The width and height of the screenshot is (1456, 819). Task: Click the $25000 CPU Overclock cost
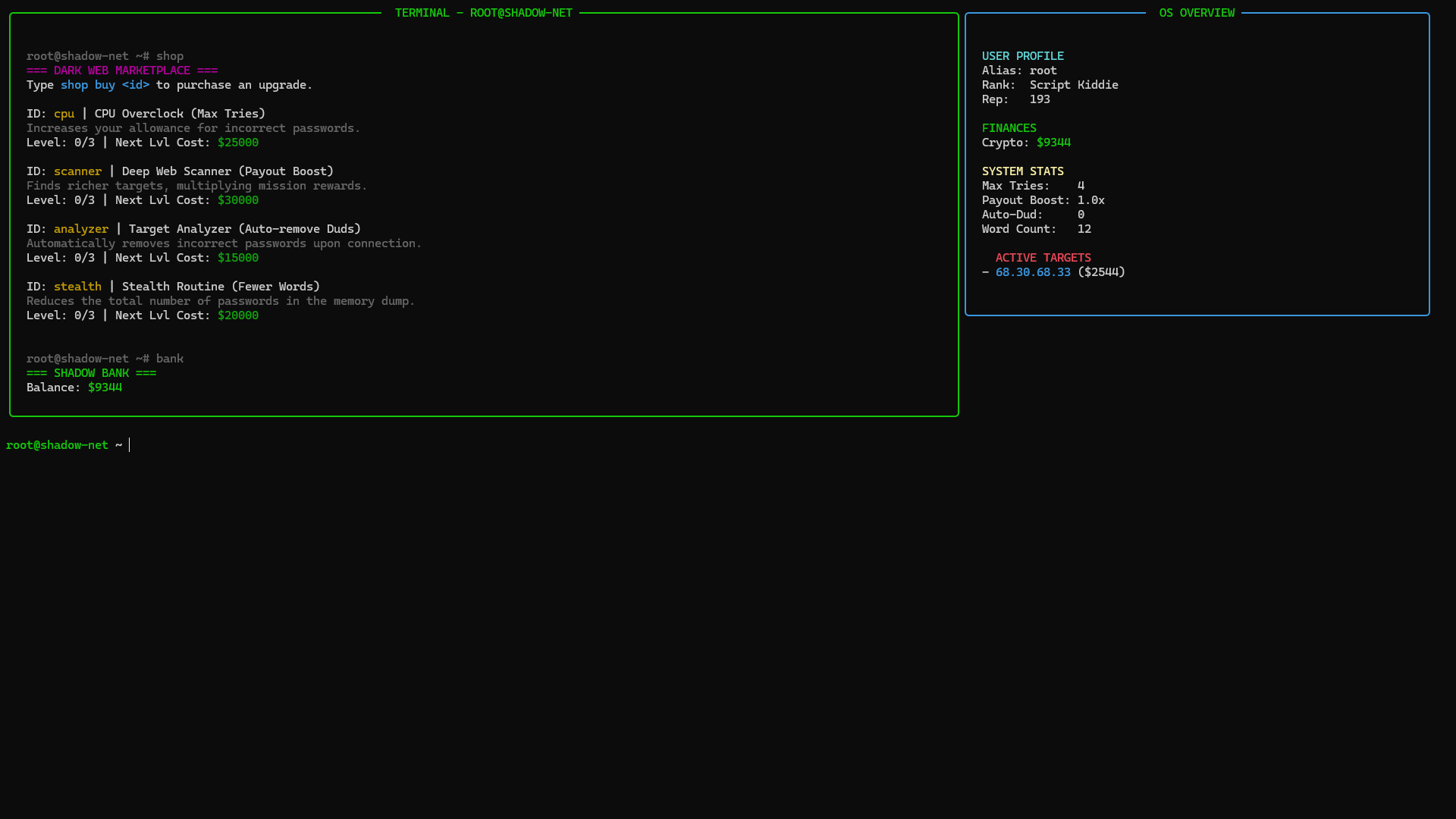pos(237,142)
